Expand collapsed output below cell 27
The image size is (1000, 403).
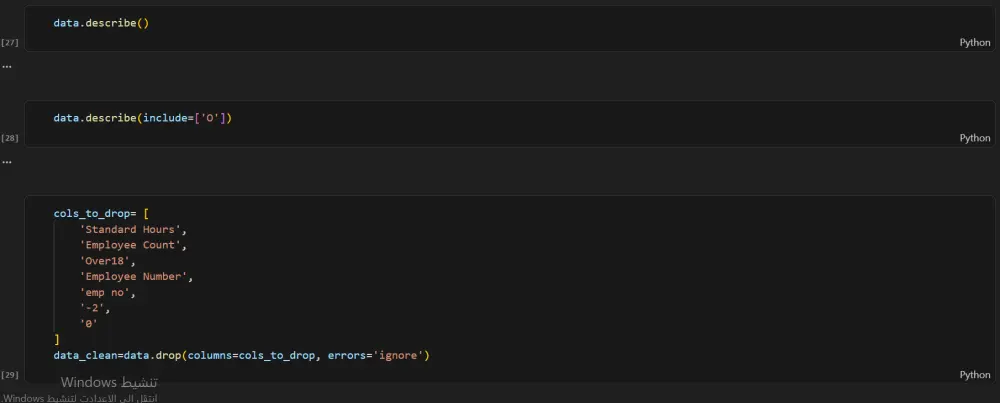point(6,66)
